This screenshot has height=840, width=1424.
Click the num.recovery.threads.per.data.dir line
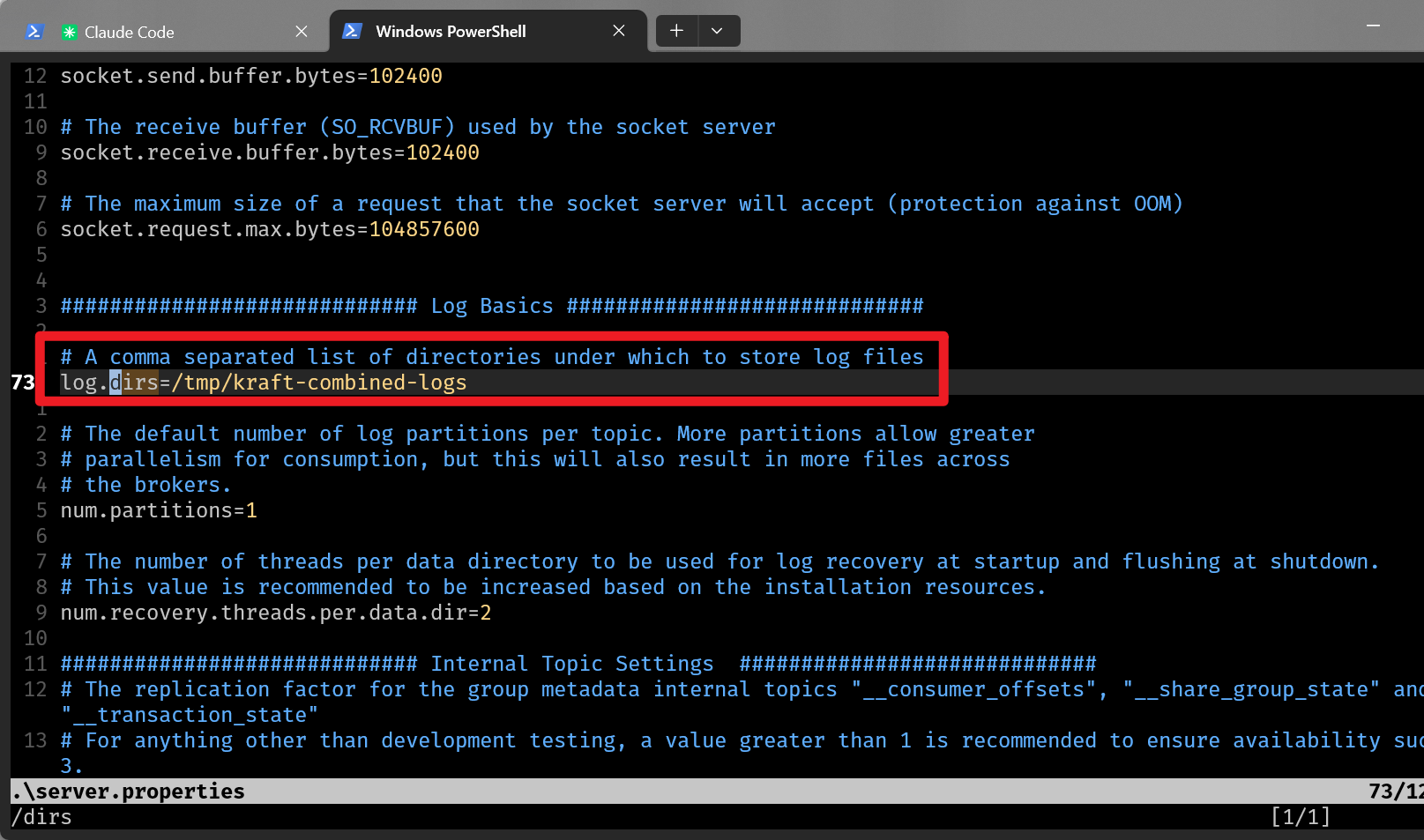(x=275, y=613)
